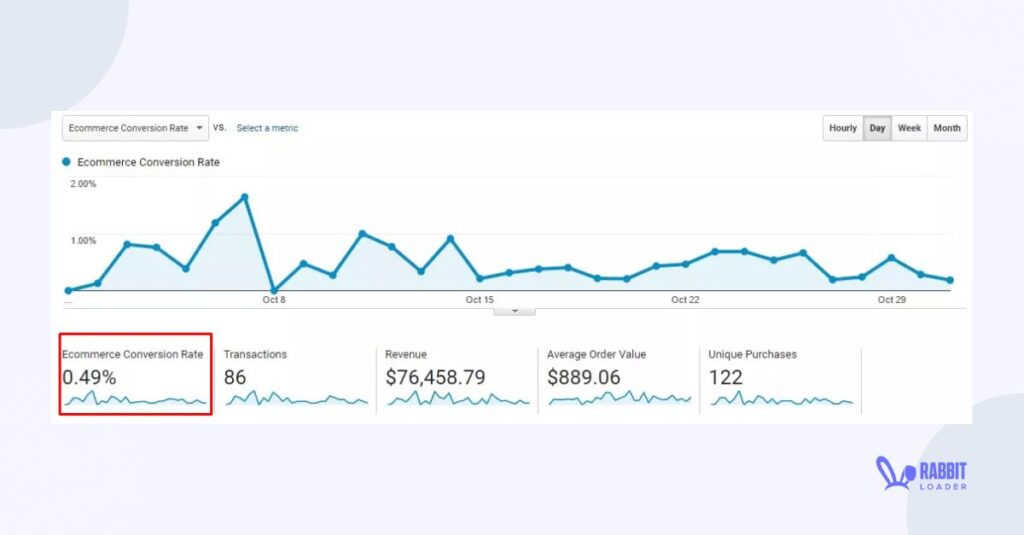Select the Average Order Value $889.06 scorecard
1024x535 pixels.
click(x=618, y=379)
